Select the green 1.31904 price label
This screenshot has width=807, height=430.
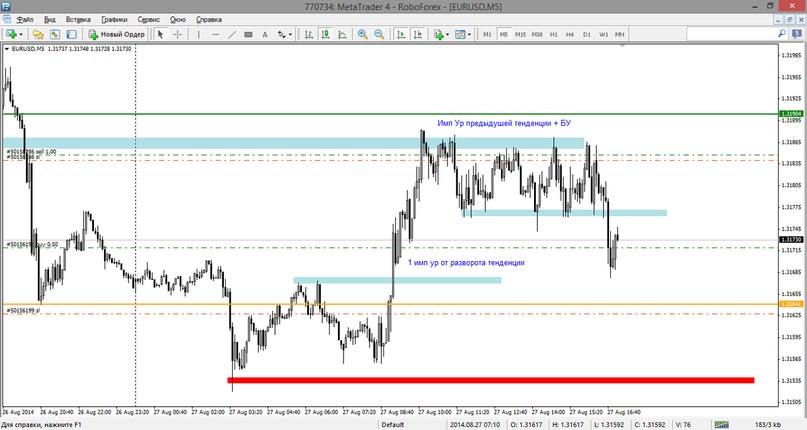791,114
